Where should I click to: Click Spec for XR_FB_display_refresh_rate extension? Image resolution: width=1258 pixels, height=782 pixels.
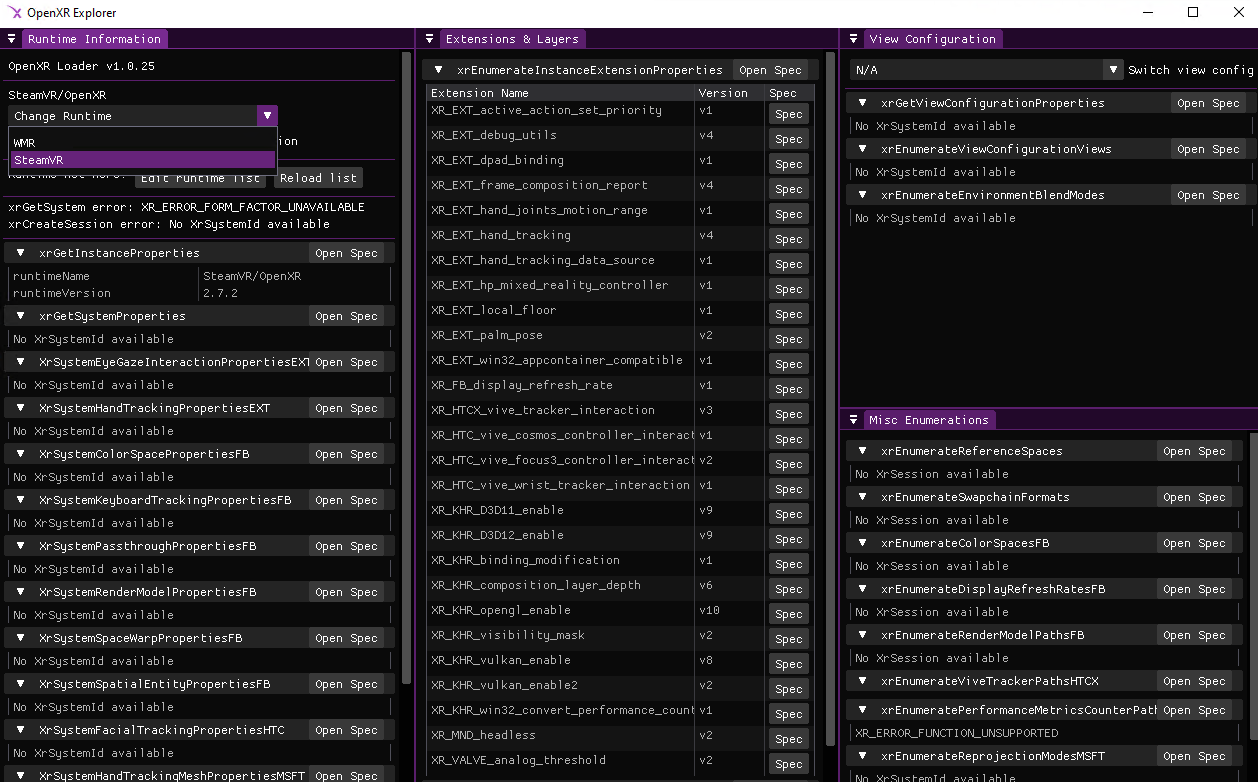tap(789, 389)
